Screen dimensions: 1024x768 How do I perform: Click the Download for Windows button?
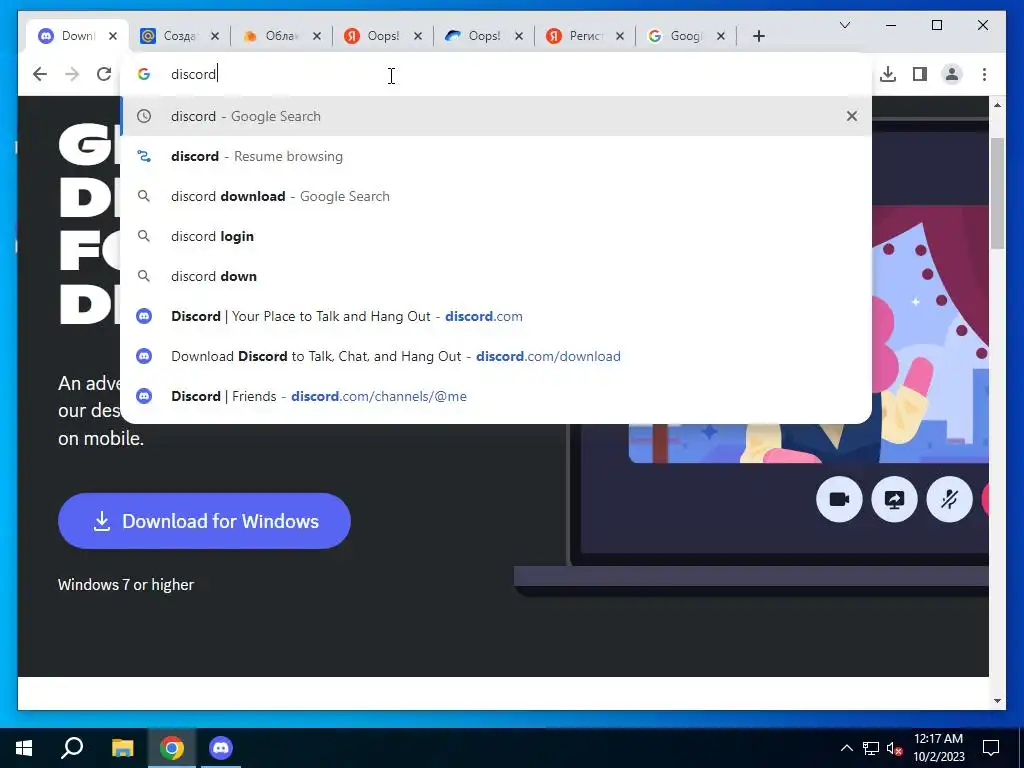(204, 520)
